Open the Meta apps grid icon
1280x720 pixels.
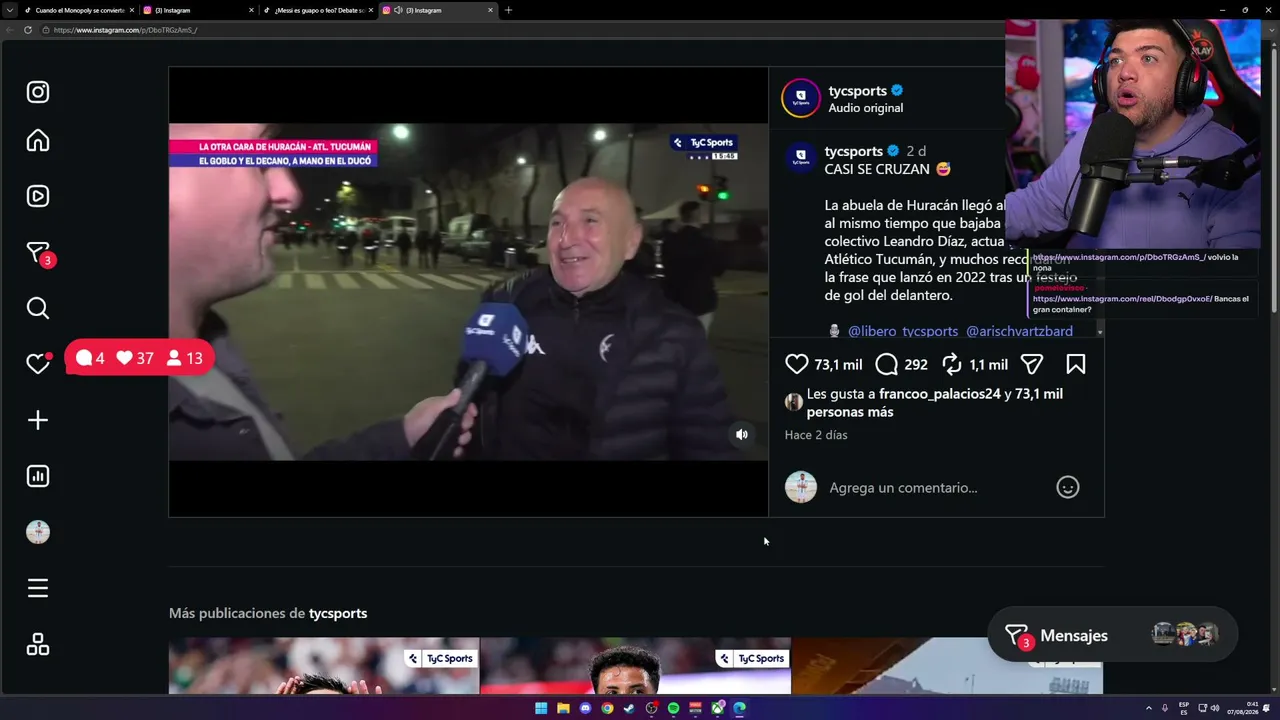coord(38,645)
